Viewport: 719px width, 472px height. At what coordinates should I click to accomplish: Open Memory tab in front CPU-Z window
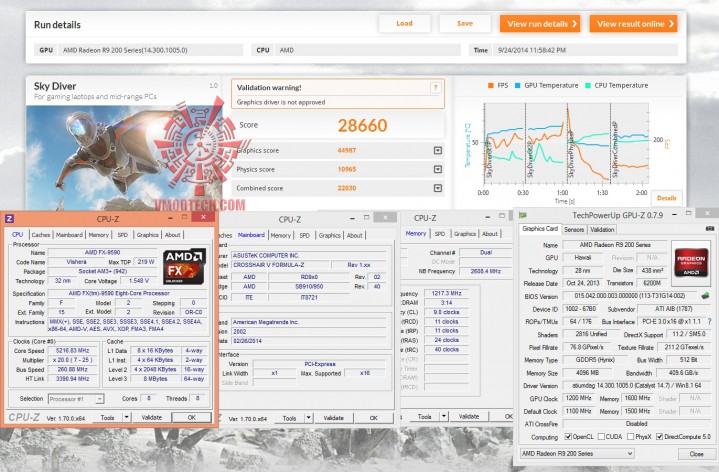coord(99,235)
